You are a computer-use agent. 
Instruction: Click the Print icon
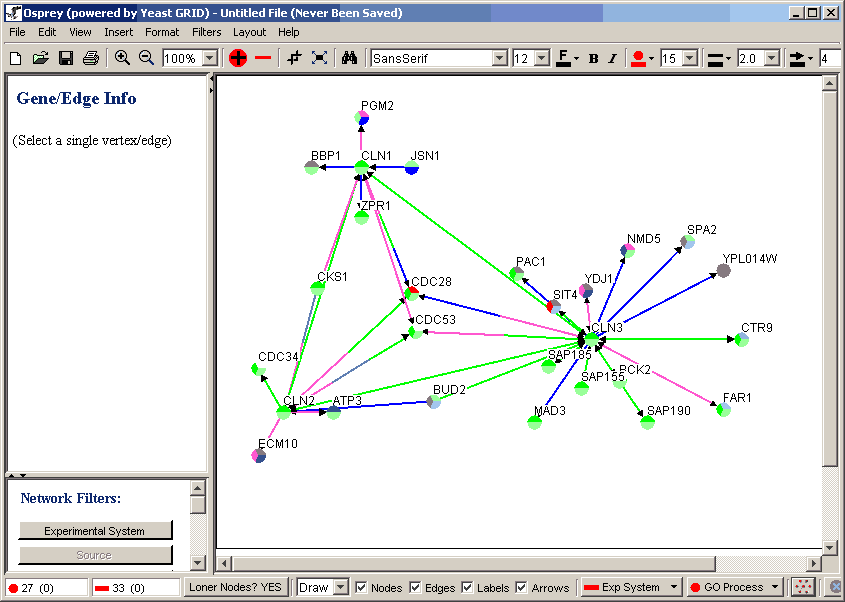pyautogui.click(x=91, y=58)
